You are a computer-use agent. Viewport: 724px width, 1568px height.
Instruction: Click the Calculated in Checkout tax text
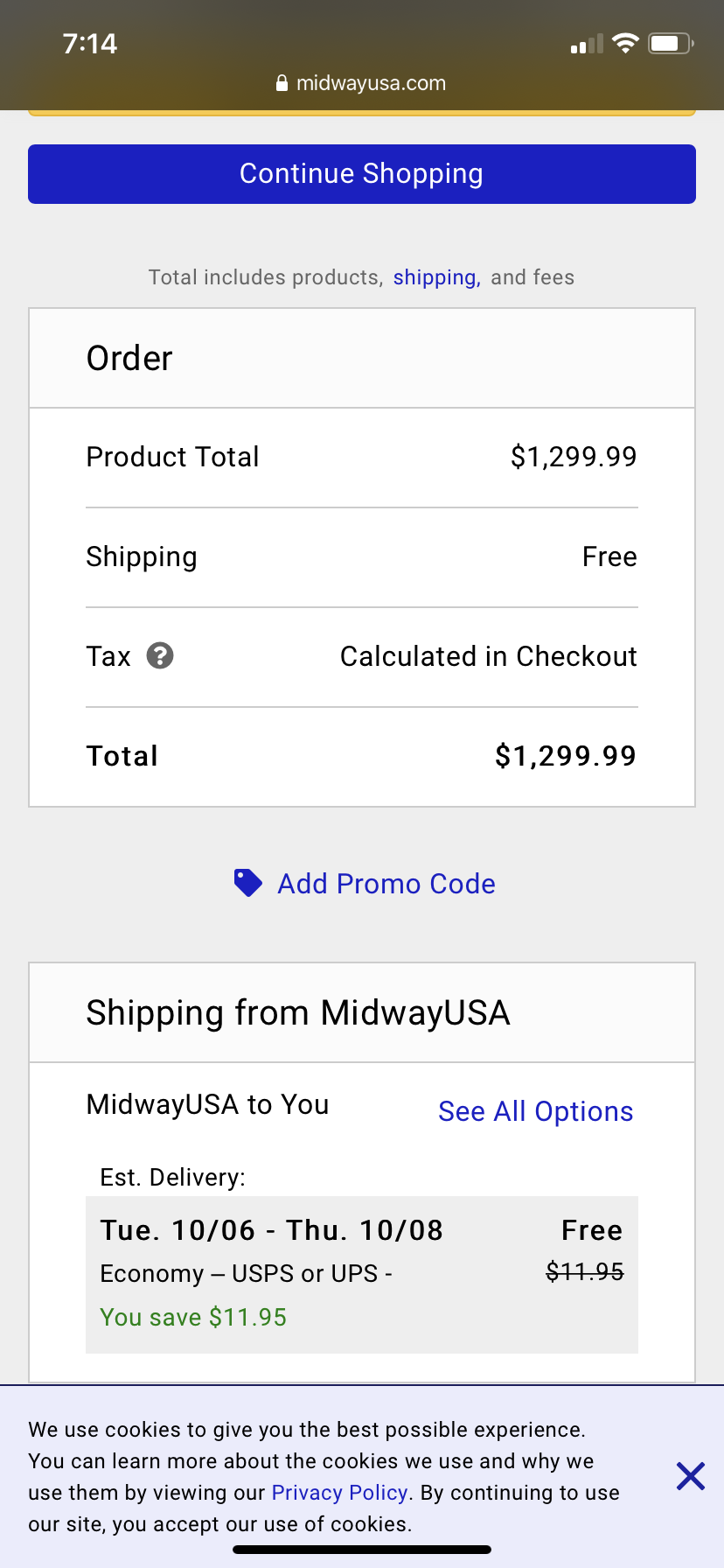(488, 656)
